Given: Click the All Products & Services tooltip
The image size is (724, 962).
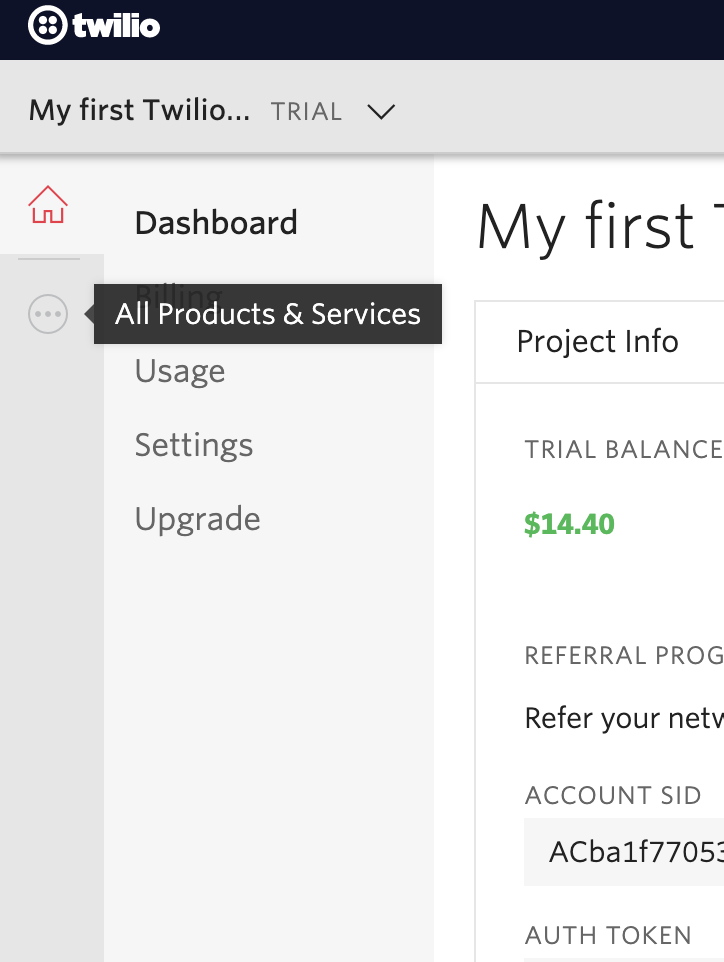Looking at the screenshot, I should pyautogui.click(x=267, y=315).
